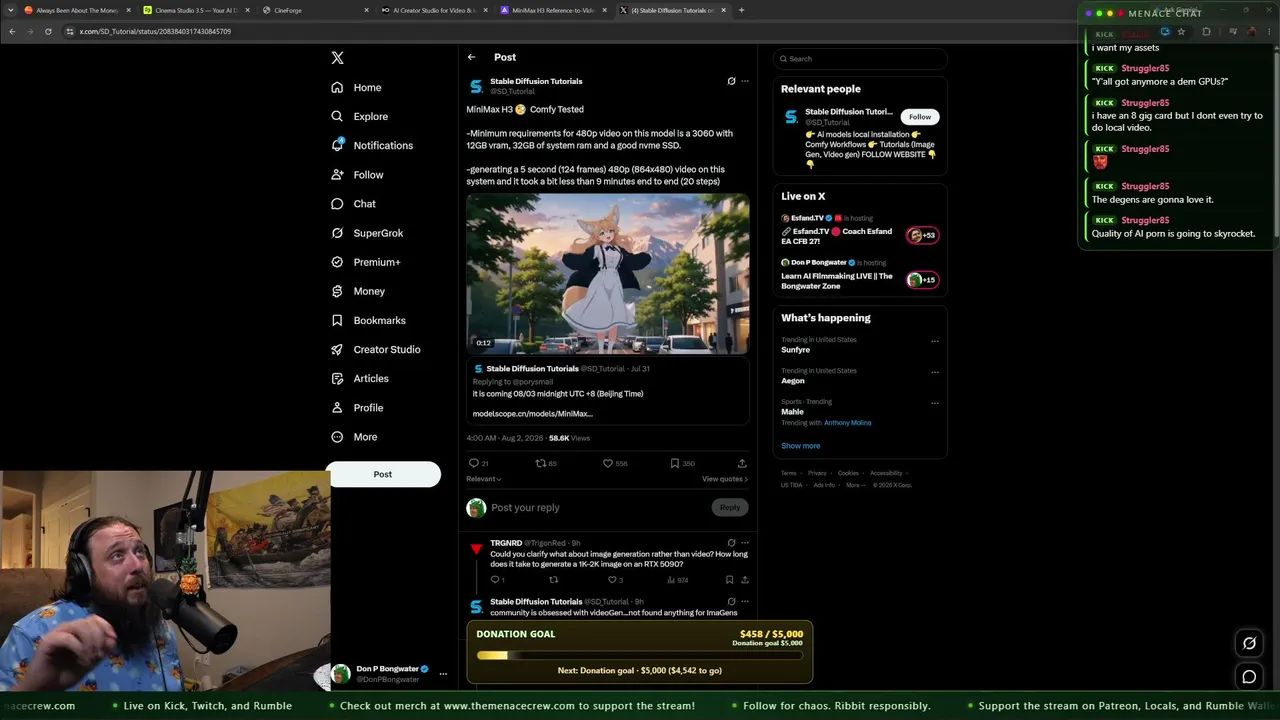This screenshot has height=720, width=1280.
Task: Open the options menu on TRGNRD's reply
Action: [x=744, y=543]
